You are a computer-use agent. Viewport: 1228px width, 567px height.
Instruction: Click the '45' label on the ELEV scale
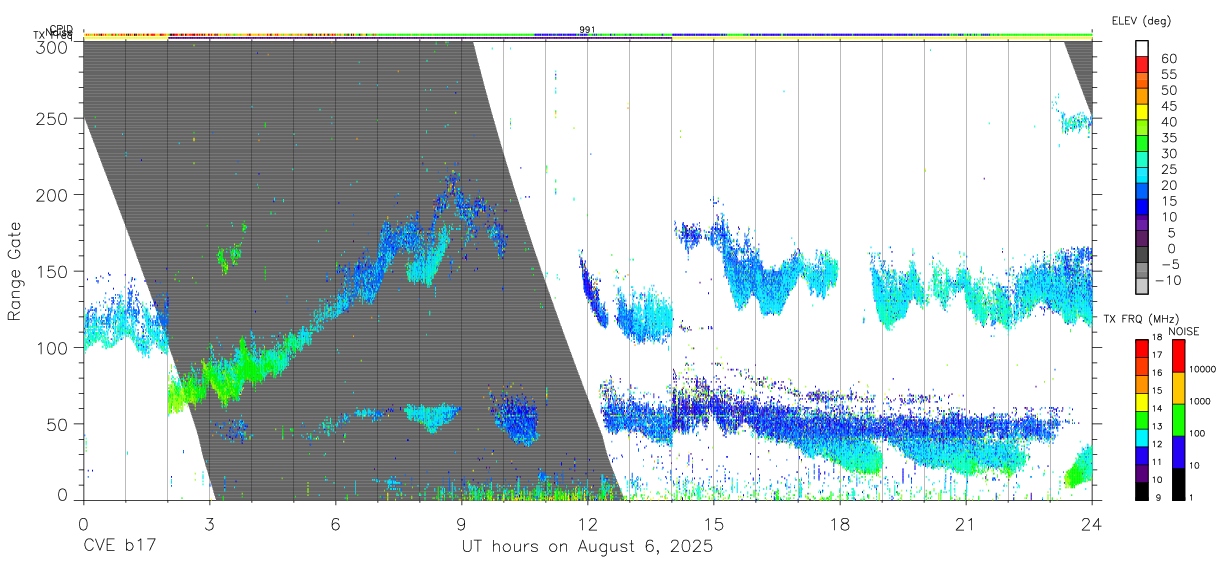pyautogui.click(x=1167, y=106)
